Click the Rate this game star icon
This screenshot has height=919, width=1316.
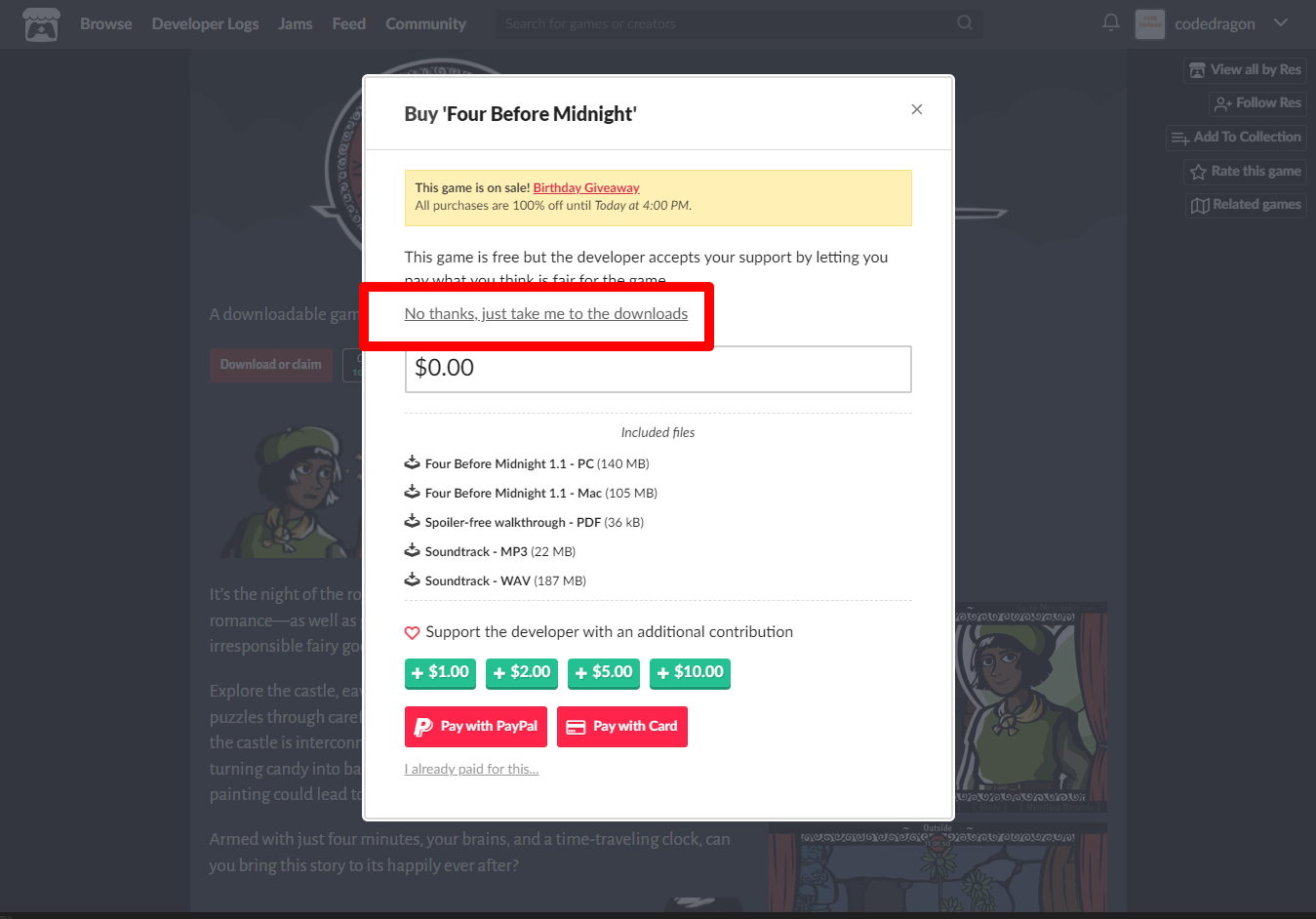coord(1198,172)
